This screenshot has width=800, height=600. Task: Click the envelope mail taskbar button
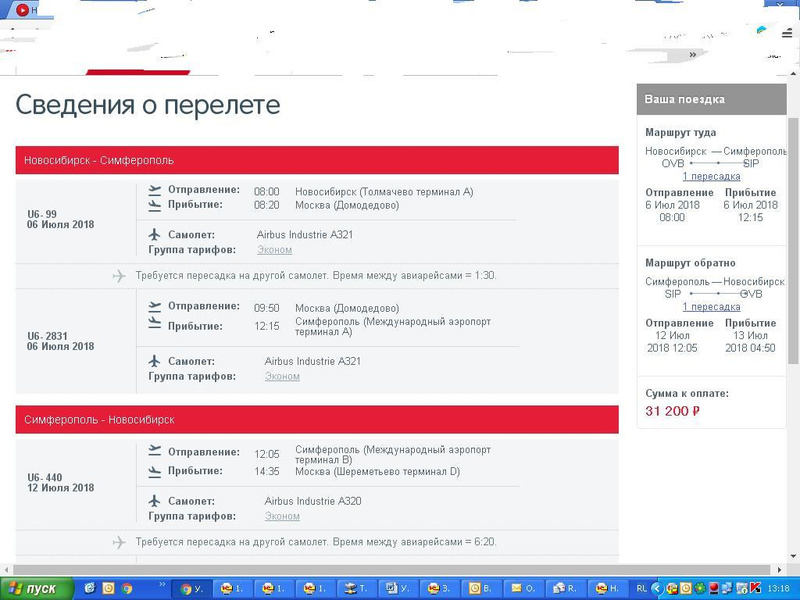(523, 588)
